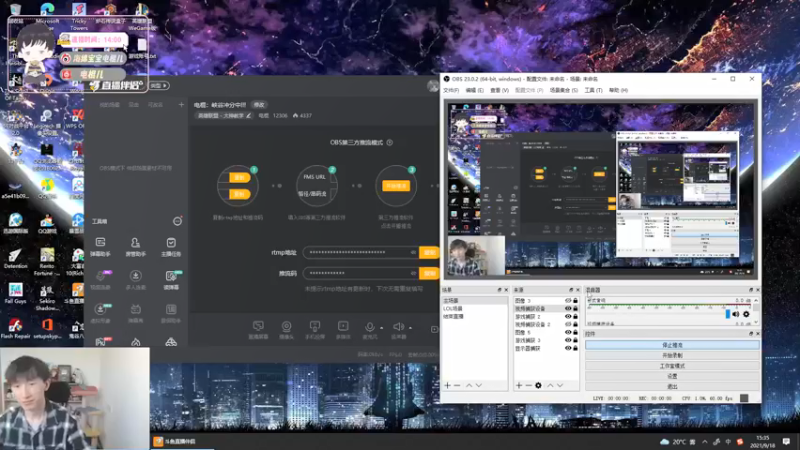Expand the microphone options arrow in Douyu
Image resolution: width=800 pixels, height=450 pixels.
[x=382, y=328]
